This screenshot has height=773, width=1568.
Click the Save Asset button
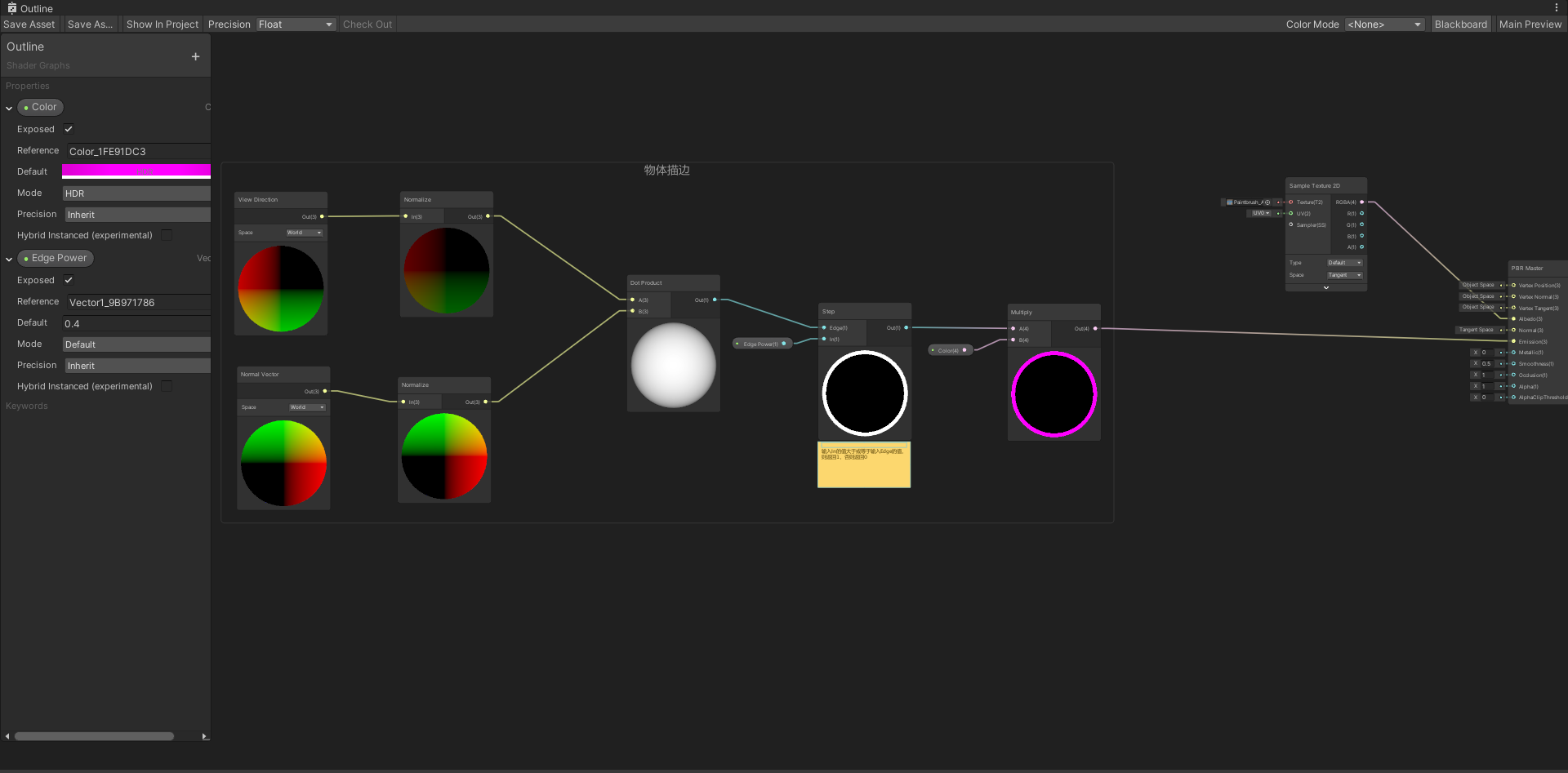(29, 24)
